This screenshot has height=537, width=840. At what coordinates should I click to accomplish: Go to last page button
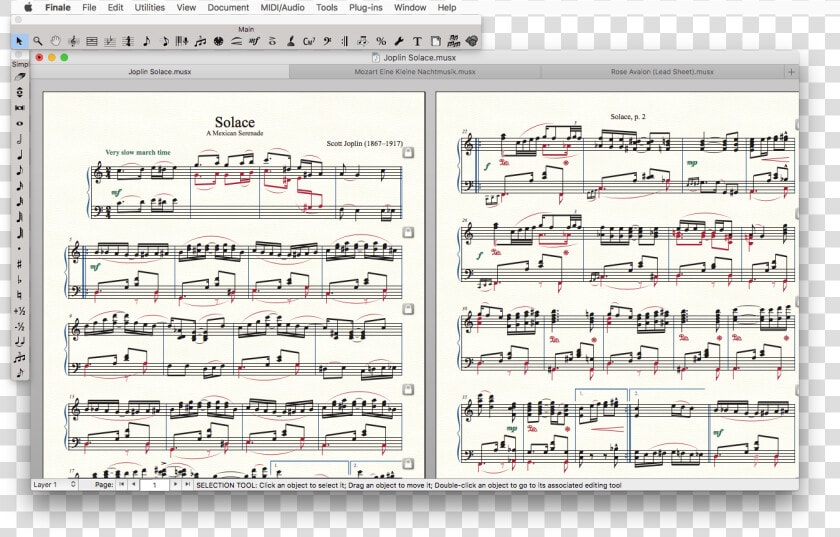(187, 484)
